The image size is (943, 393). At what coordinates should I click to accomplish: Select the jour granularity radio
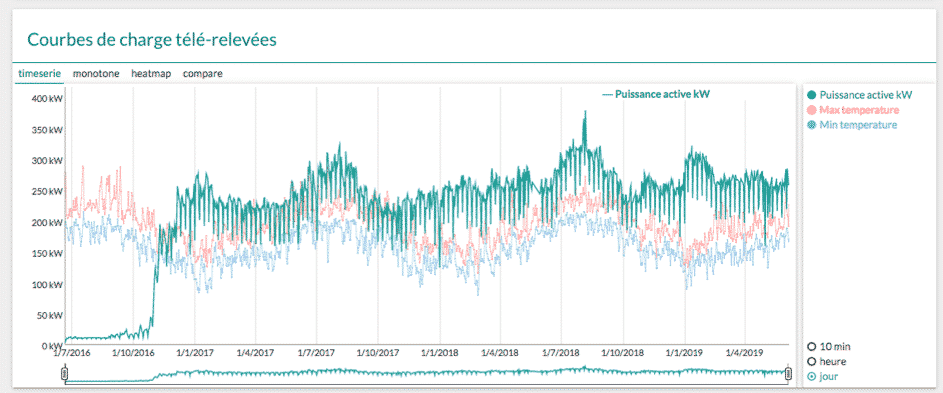point(812,377)
